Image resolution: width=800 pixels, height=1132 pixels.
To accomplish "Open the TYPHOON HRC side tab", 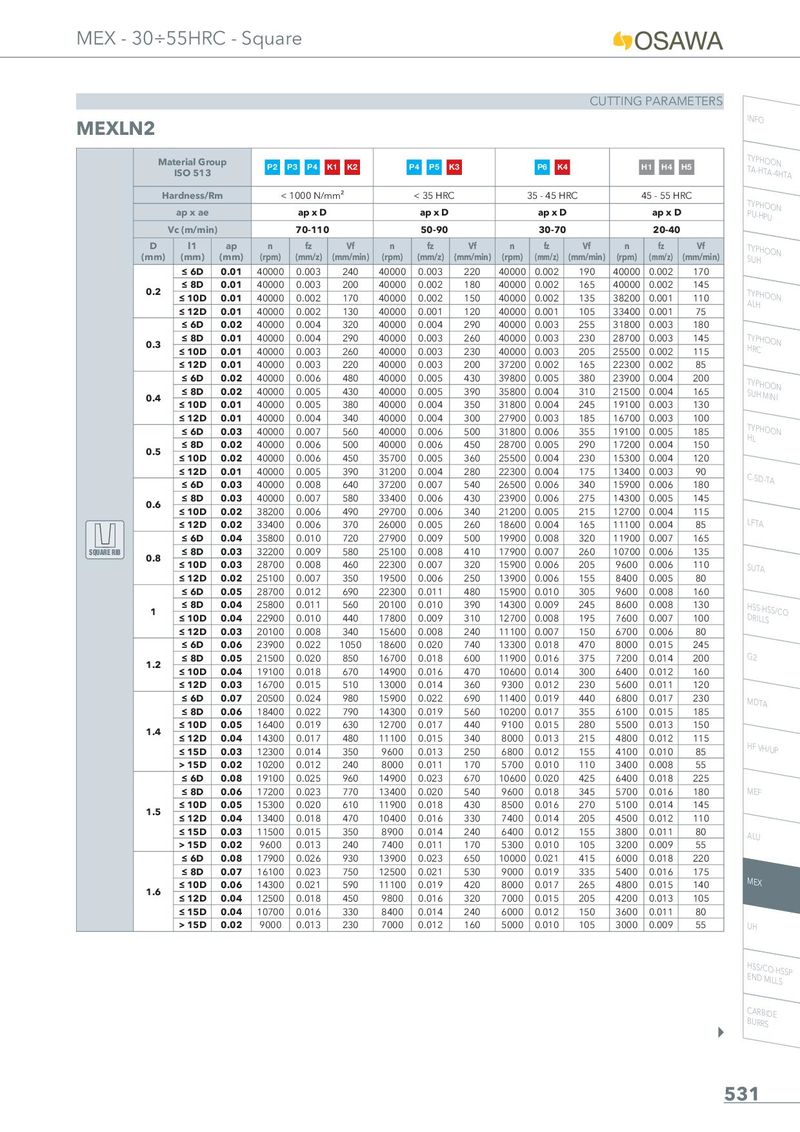I will [770, 345].
